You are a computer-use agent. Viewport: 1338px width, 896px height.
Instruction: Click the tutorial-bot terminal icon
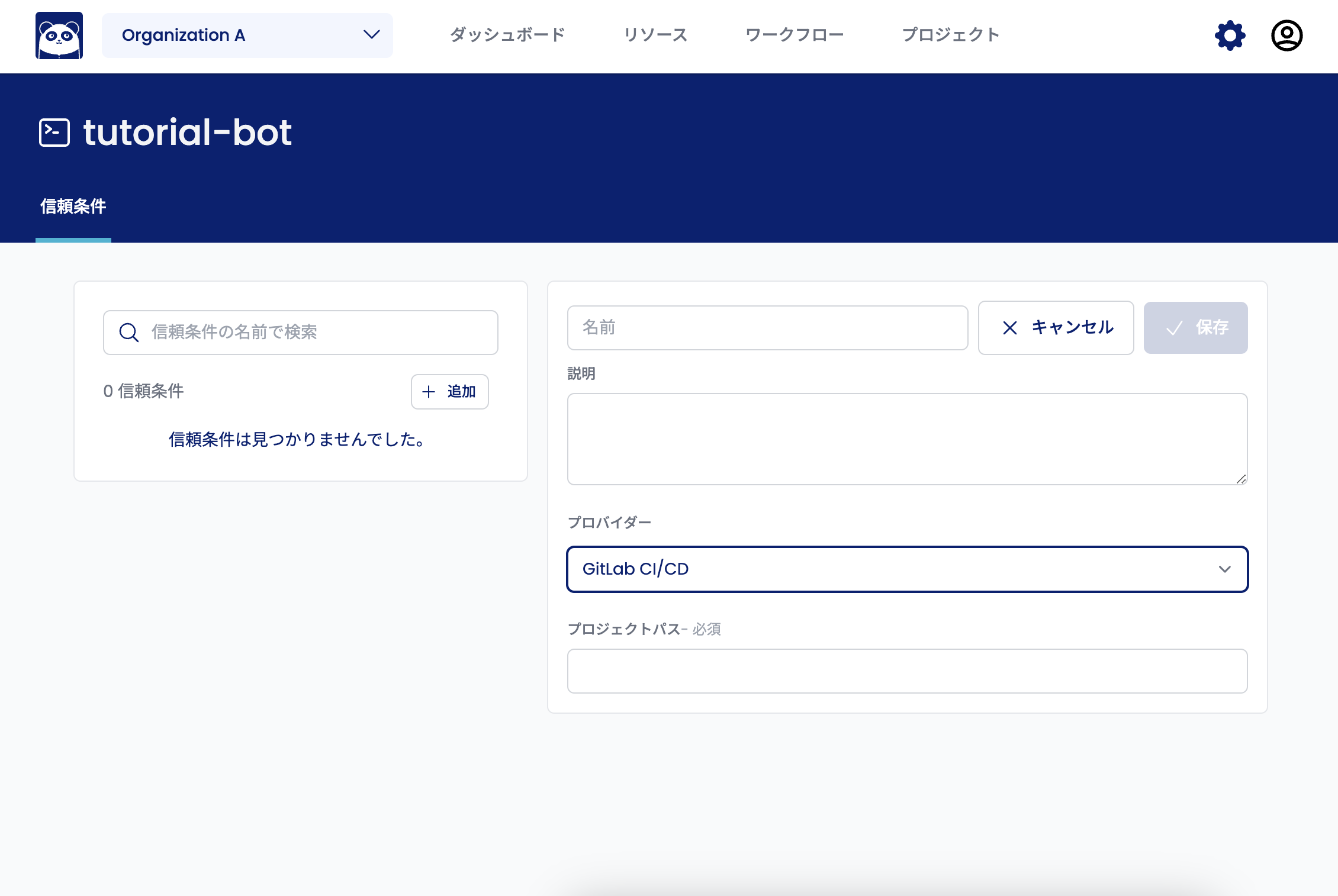click(x=53, y=131)
